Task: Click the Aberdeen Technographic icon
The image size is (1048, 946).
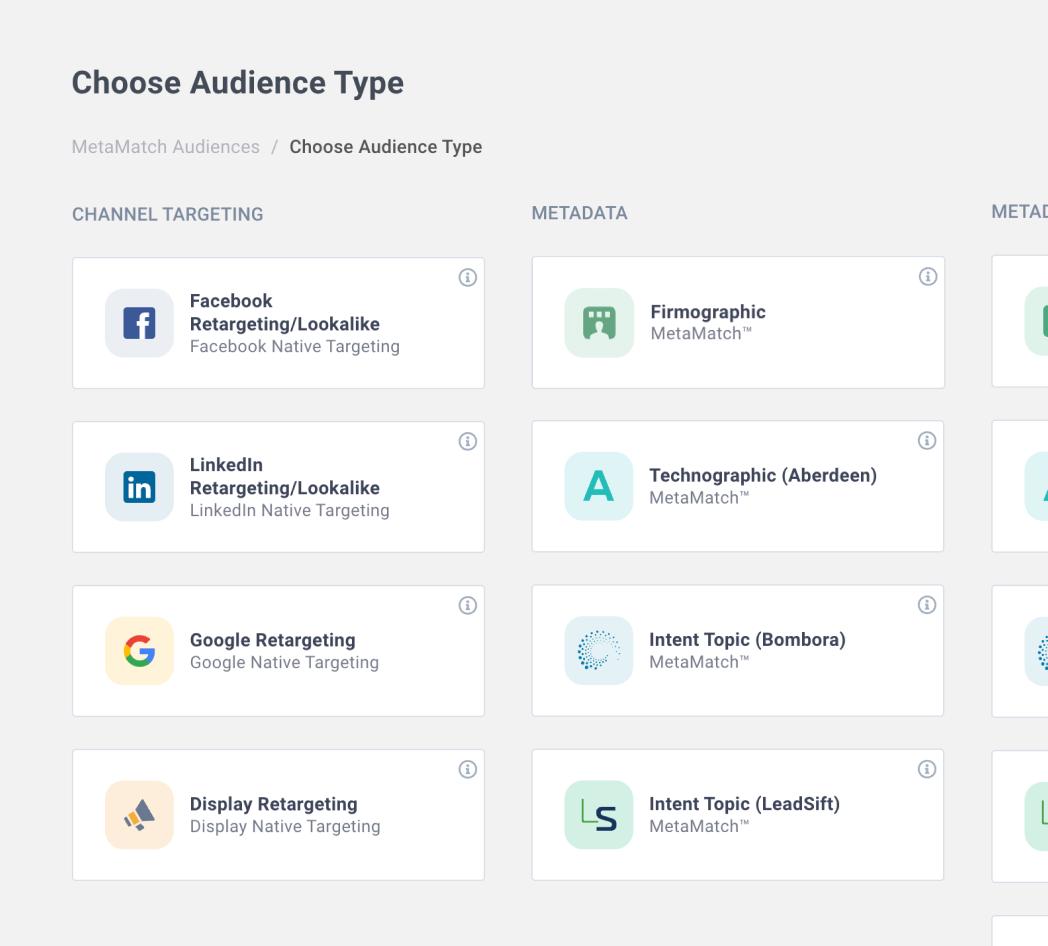Action: coord(599,487)
